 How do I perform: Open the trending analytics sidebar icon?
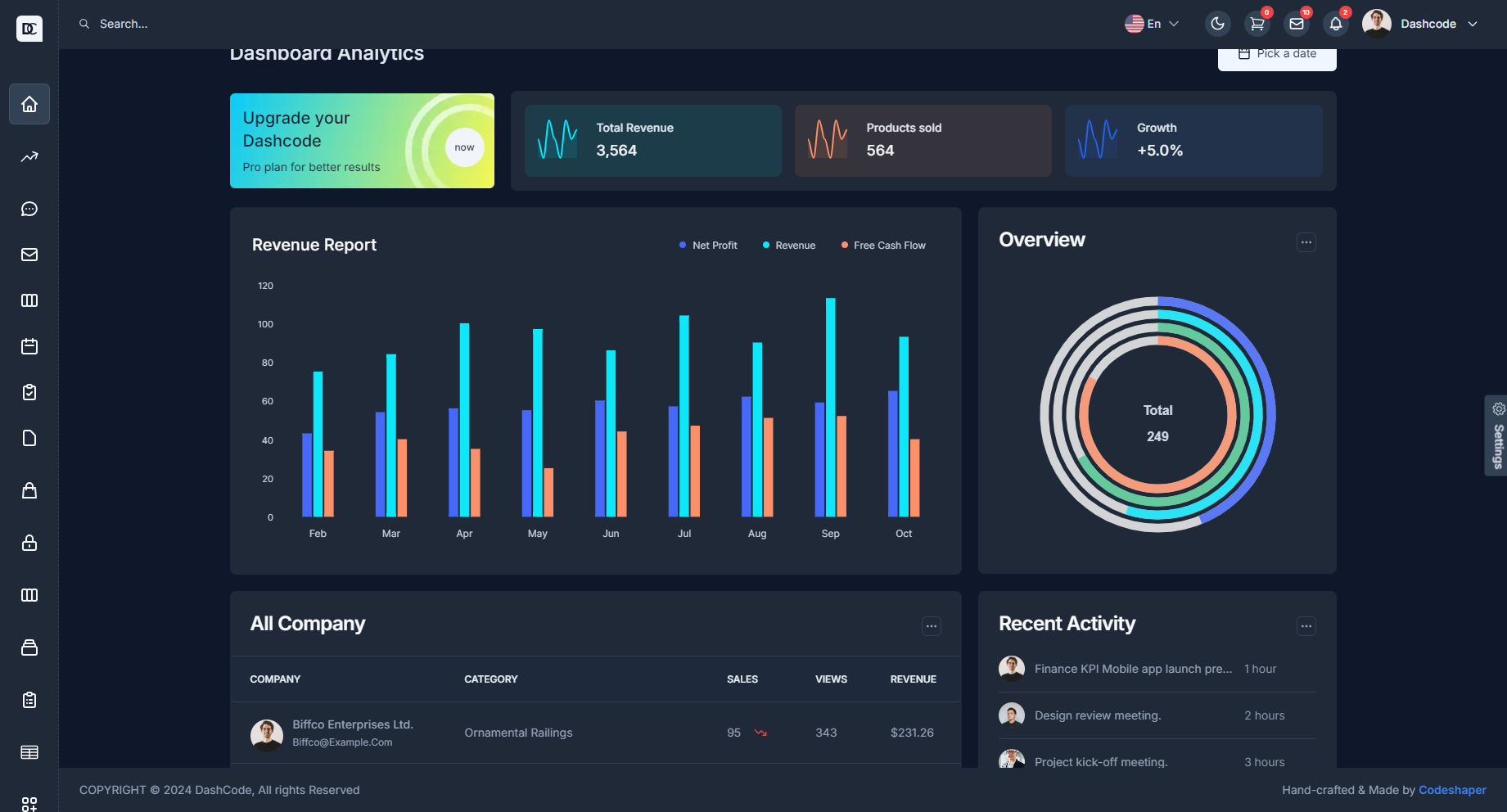pyautogui.click(x=29, y=156)
